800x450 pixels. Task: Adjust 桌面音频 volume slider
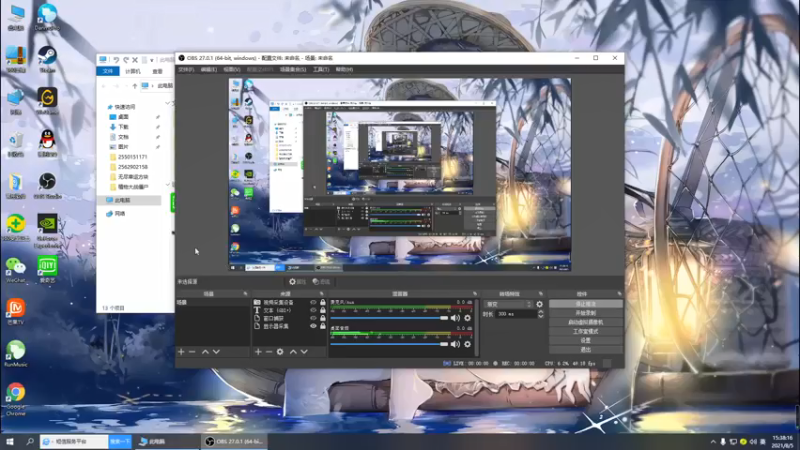(x=389, y=344)
